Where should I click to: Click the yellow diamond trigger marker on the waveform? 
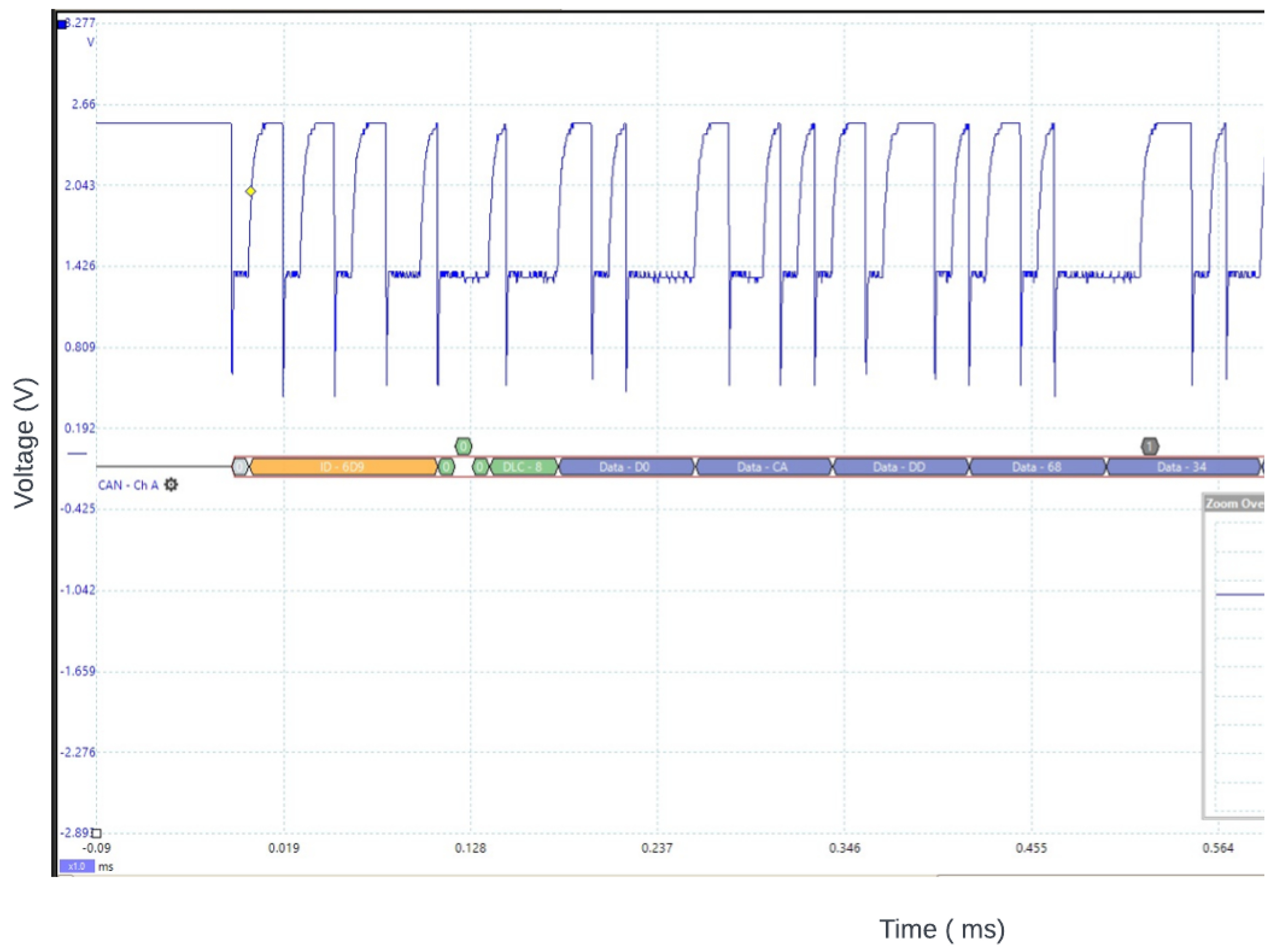[250, 191]
